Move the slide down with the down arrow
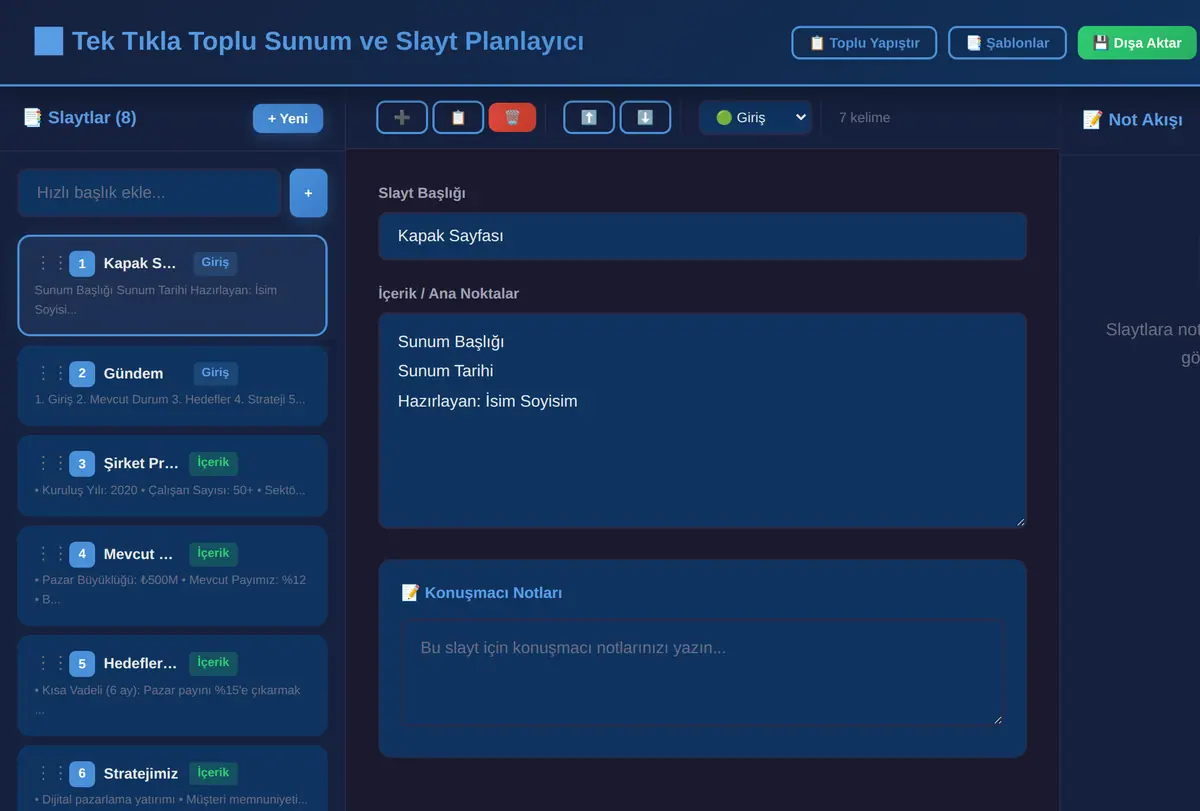Screen dimensions: 1200x811 click(x=645, y=117)
